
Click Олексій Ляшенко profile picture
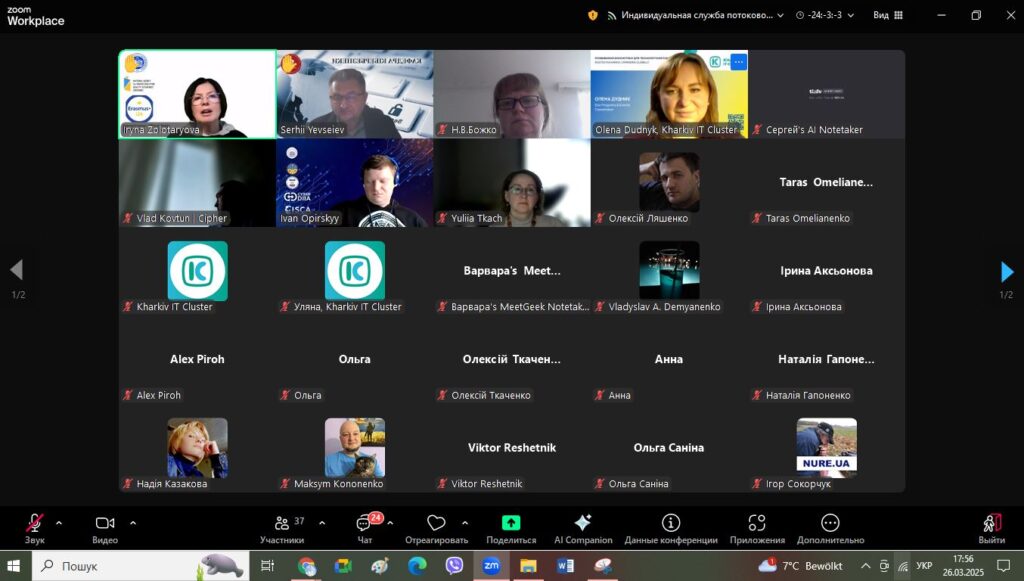669,182
